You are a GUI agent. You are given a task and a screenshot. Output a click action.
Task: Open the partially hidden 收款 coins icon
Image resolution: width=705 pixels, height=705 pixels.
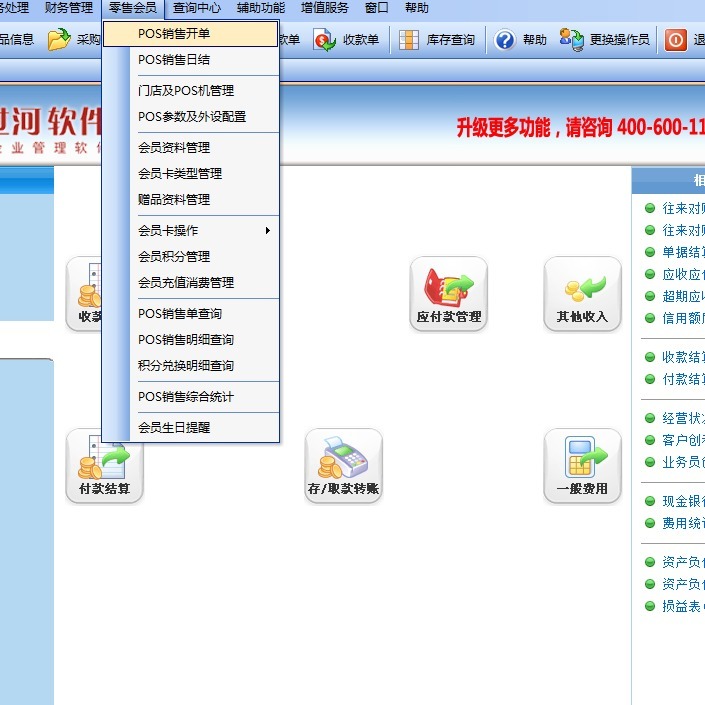coord(84,294)
